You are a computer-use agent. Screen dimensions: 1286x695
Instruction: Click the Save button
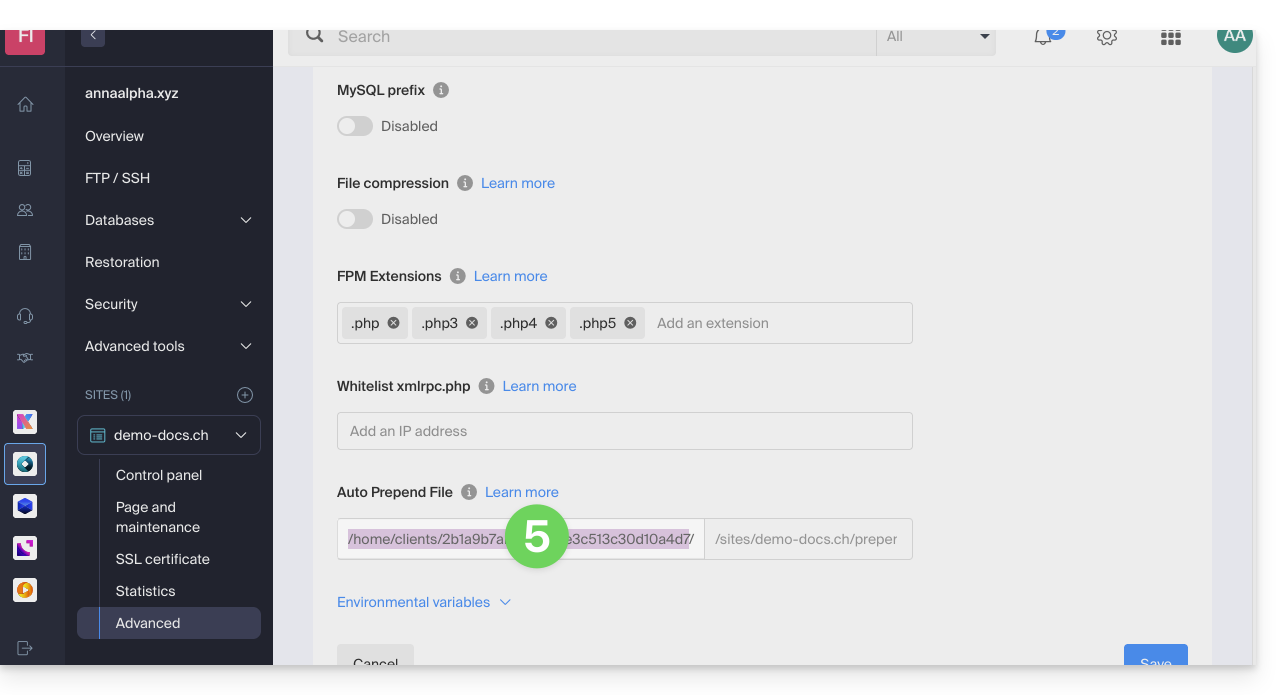(x=1155, y=659)
